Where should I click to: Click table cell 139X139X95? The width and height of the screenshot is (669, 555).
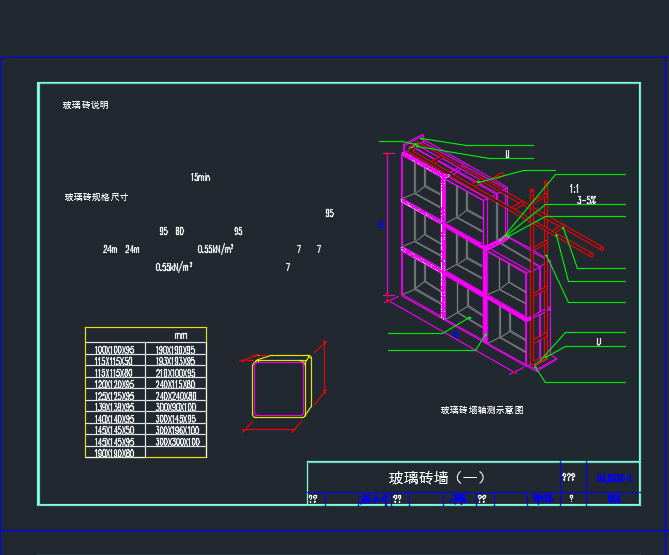tap(114, 407)
